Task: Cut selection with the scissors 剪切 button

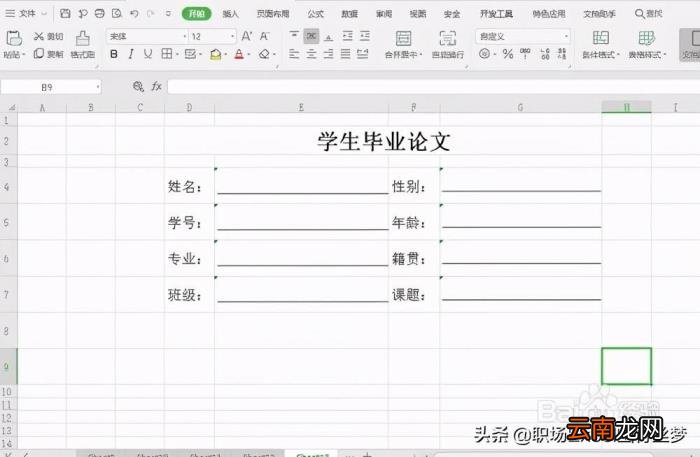Action: point(49,37)
